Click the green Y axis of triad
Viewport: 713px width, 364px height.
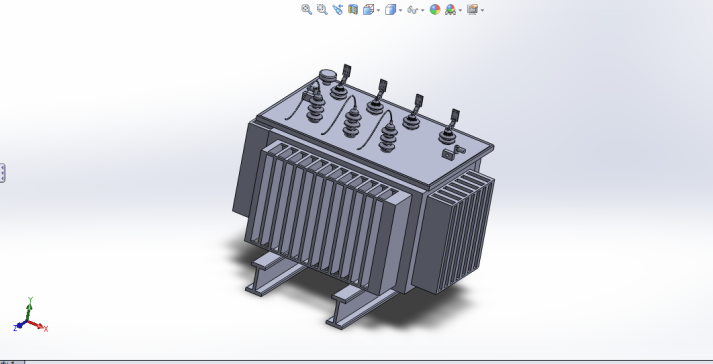29,308
